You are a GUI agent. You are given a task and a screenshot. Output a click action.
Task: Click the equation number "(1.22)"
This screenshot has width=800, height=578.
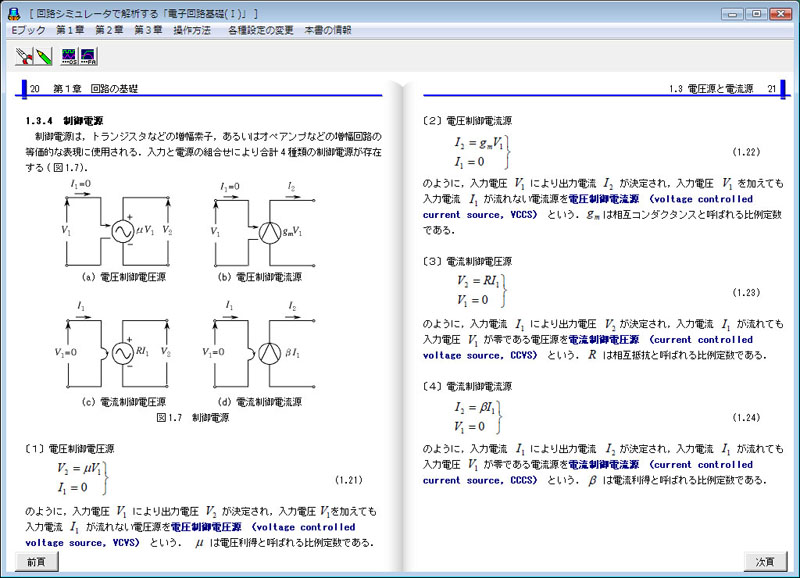746,152
